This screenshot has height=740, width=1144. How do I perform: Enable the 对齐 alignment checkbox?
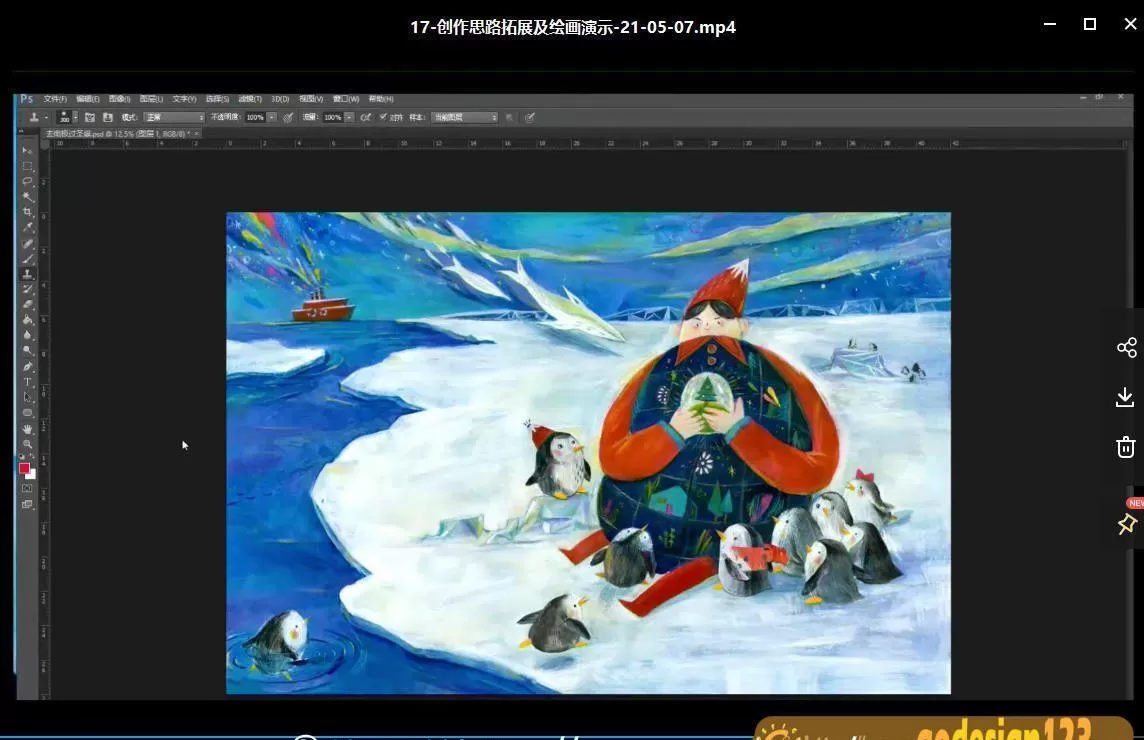pyautogui.click(x=384, y=117)
